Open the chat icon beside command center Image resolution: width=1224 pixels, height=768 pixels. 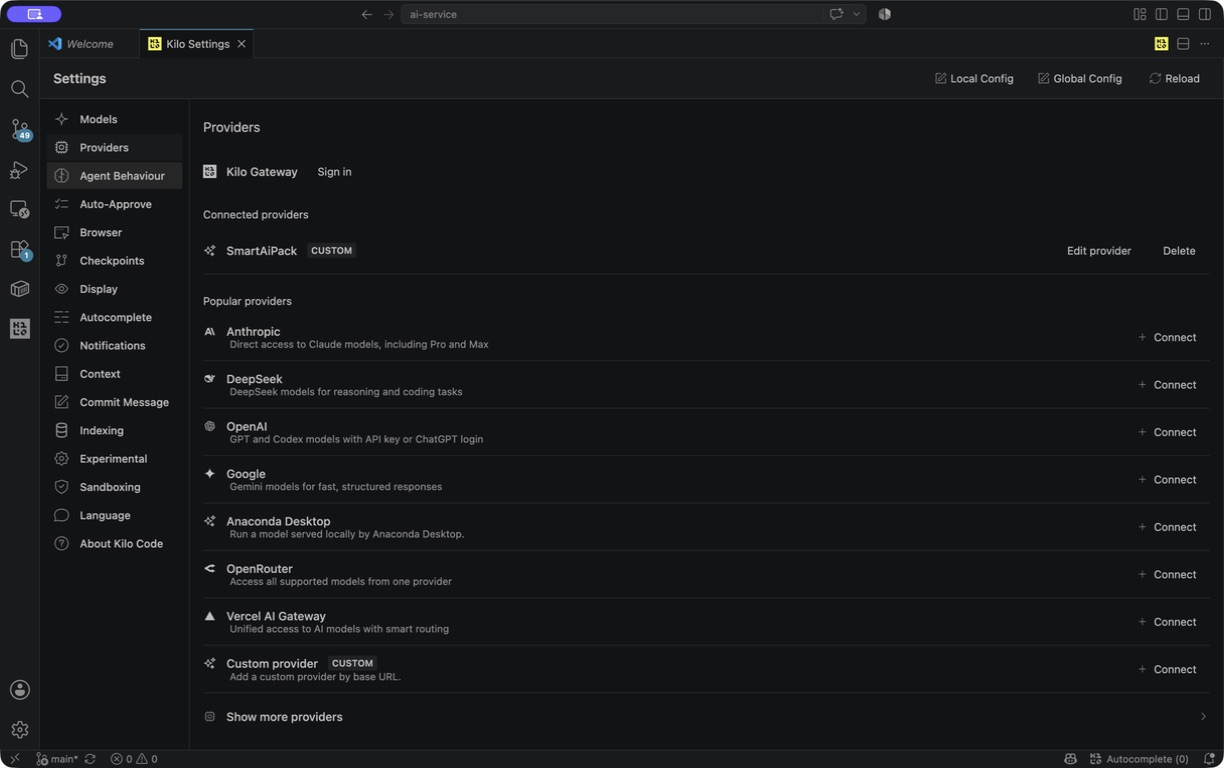tap(836, 14)
